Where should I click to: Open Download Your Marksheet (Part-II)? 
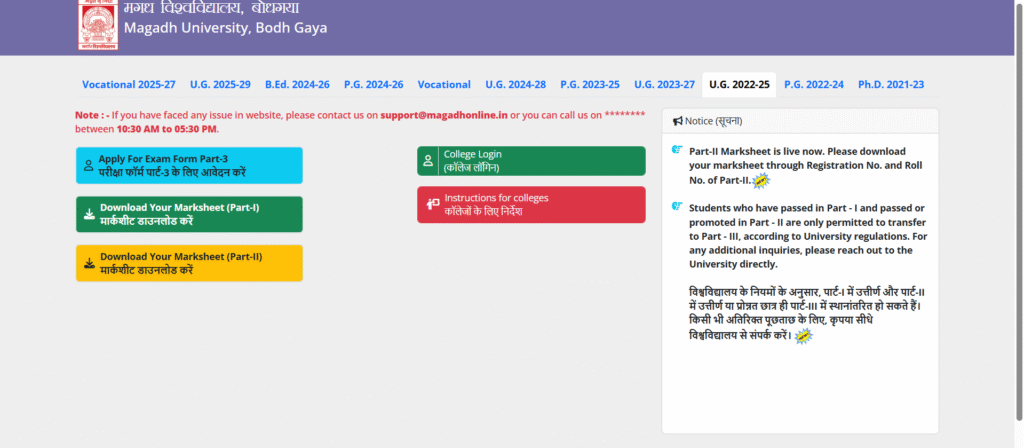tap(189, 263)
